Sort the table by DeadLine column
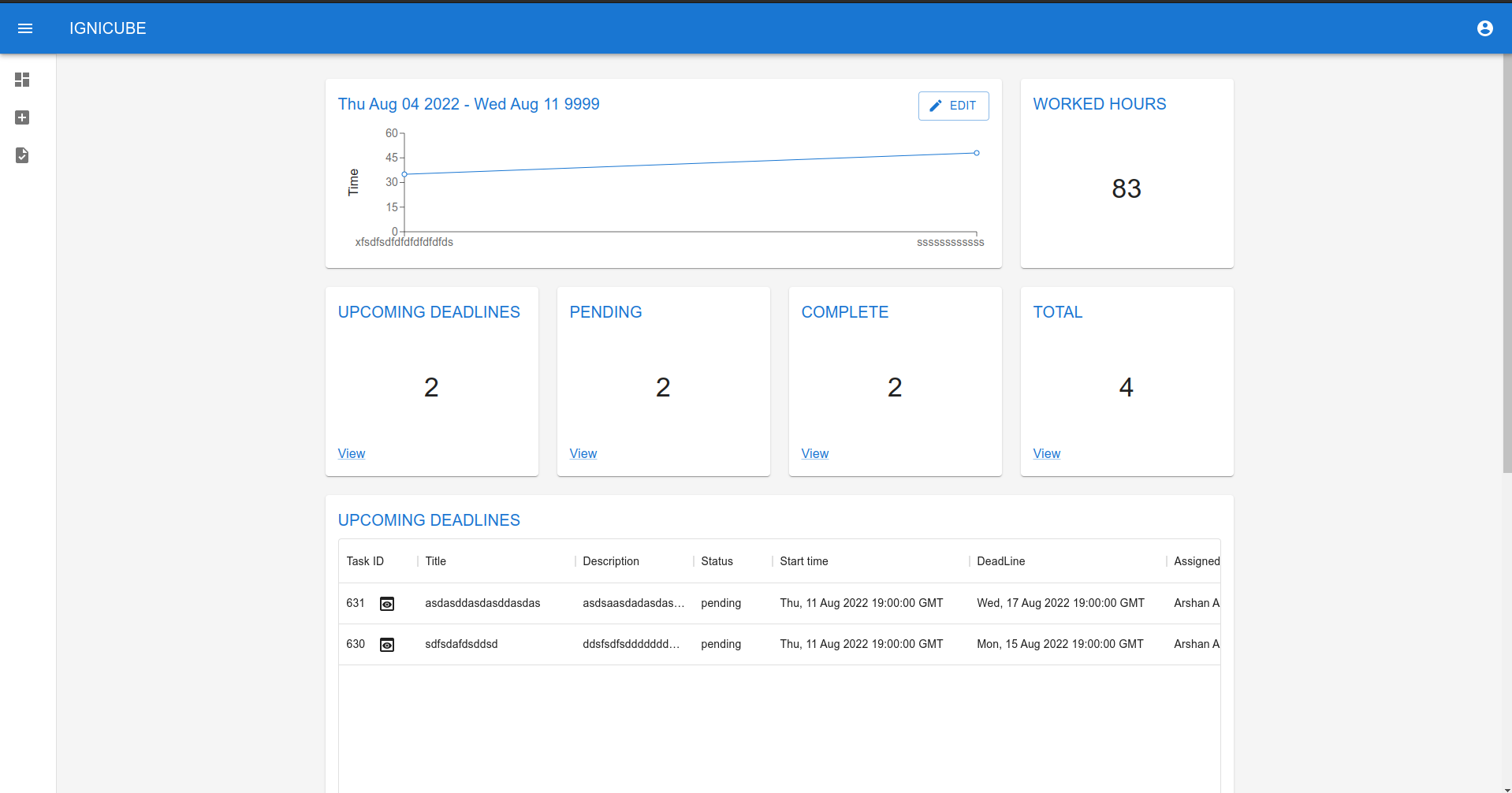The image size is (1512, 793). 1000,561
